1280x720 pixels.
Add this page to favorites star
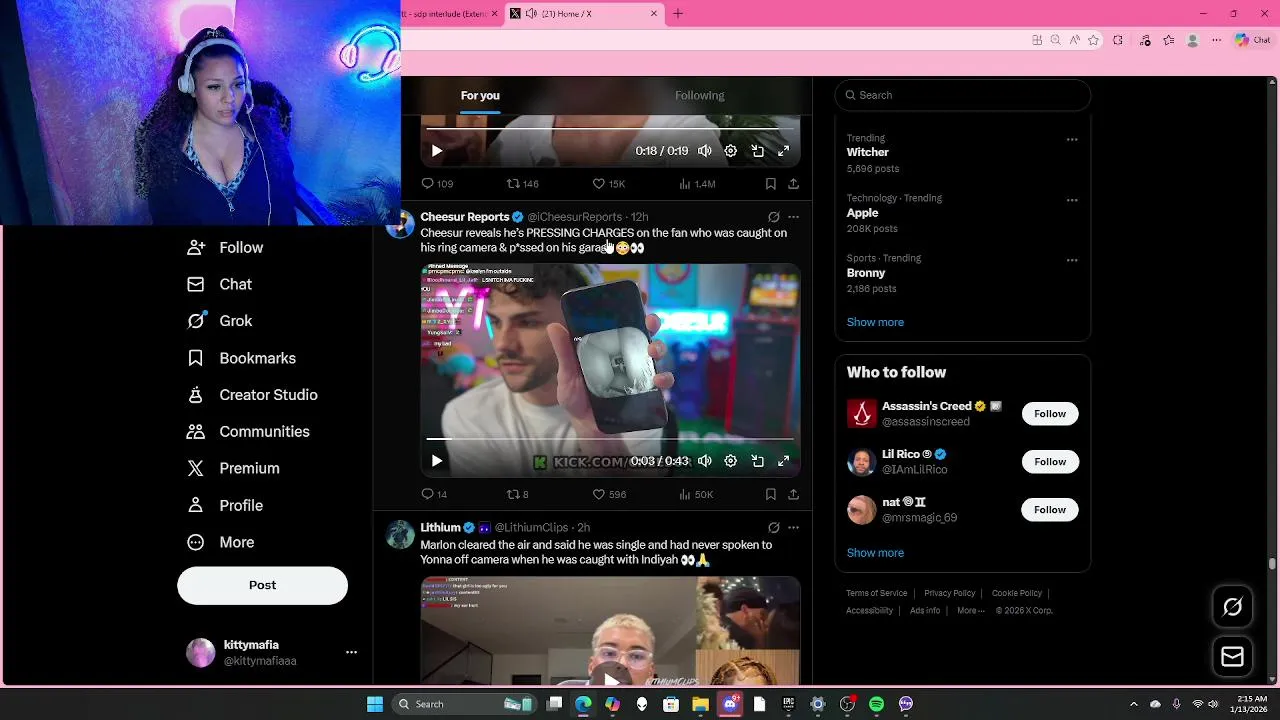point(1093,40)
